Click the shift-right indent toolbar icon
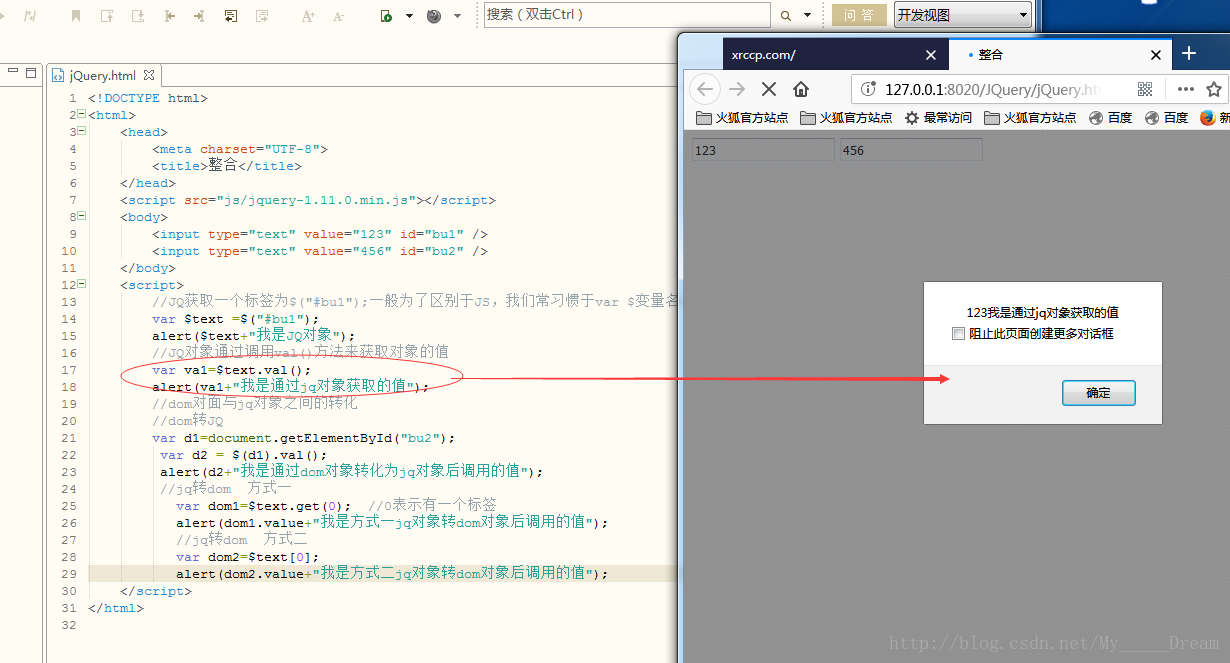This screenshot has height=663, width=1230. click(199, 16)
